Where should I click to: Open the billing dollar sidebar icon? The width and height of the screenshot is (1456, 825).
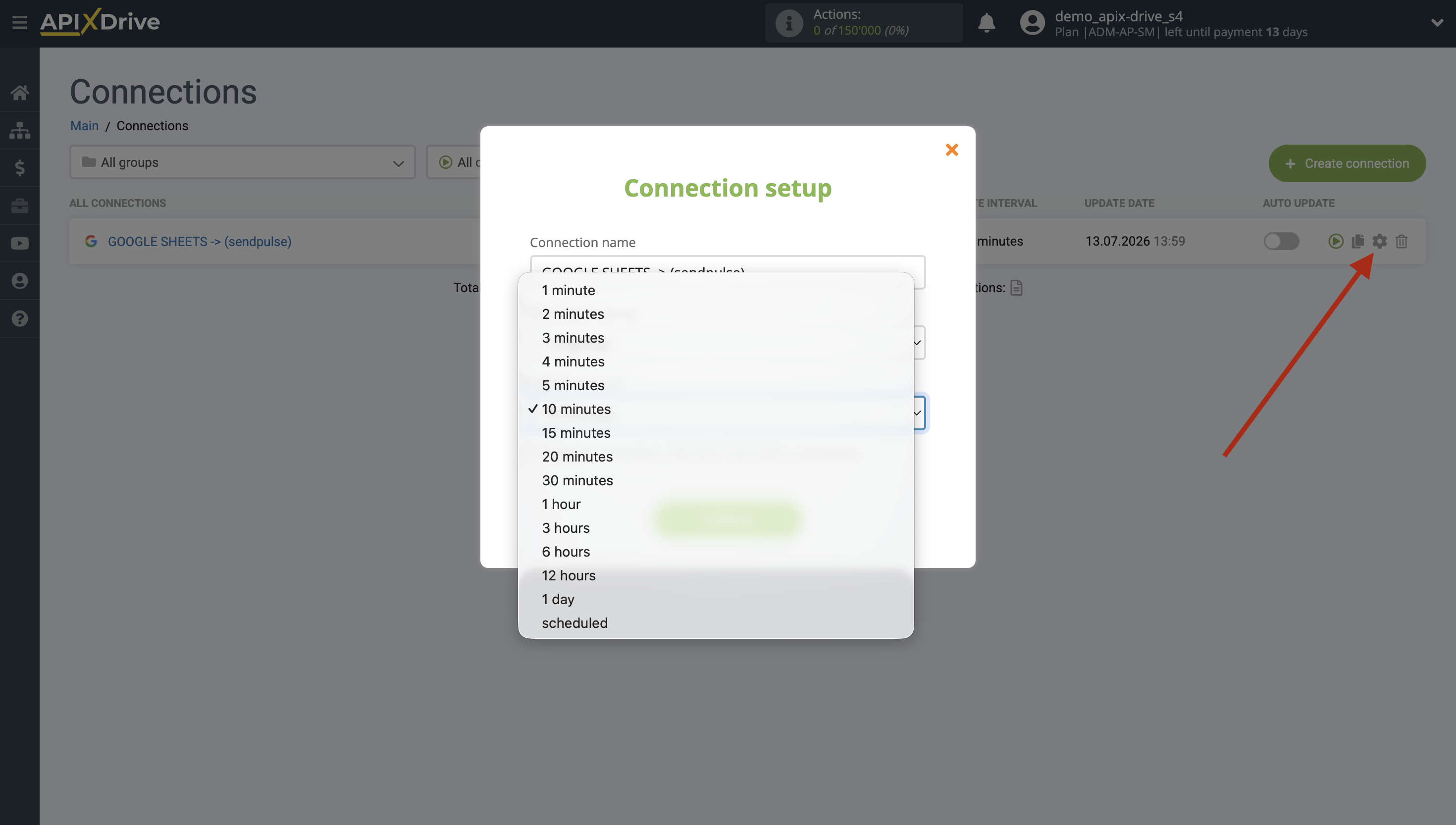[x=20, y=168]
